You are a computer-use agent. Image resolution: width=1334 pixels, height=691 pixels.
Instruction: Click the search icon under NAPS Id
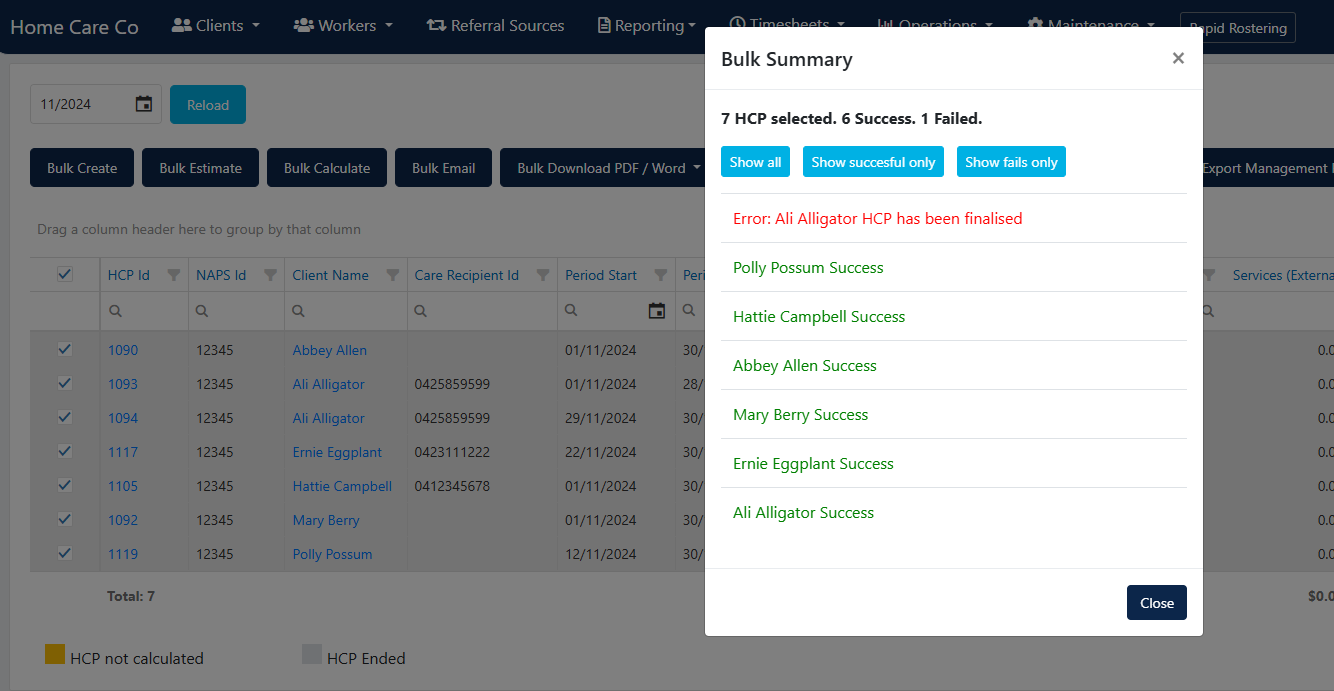point(202,311)
